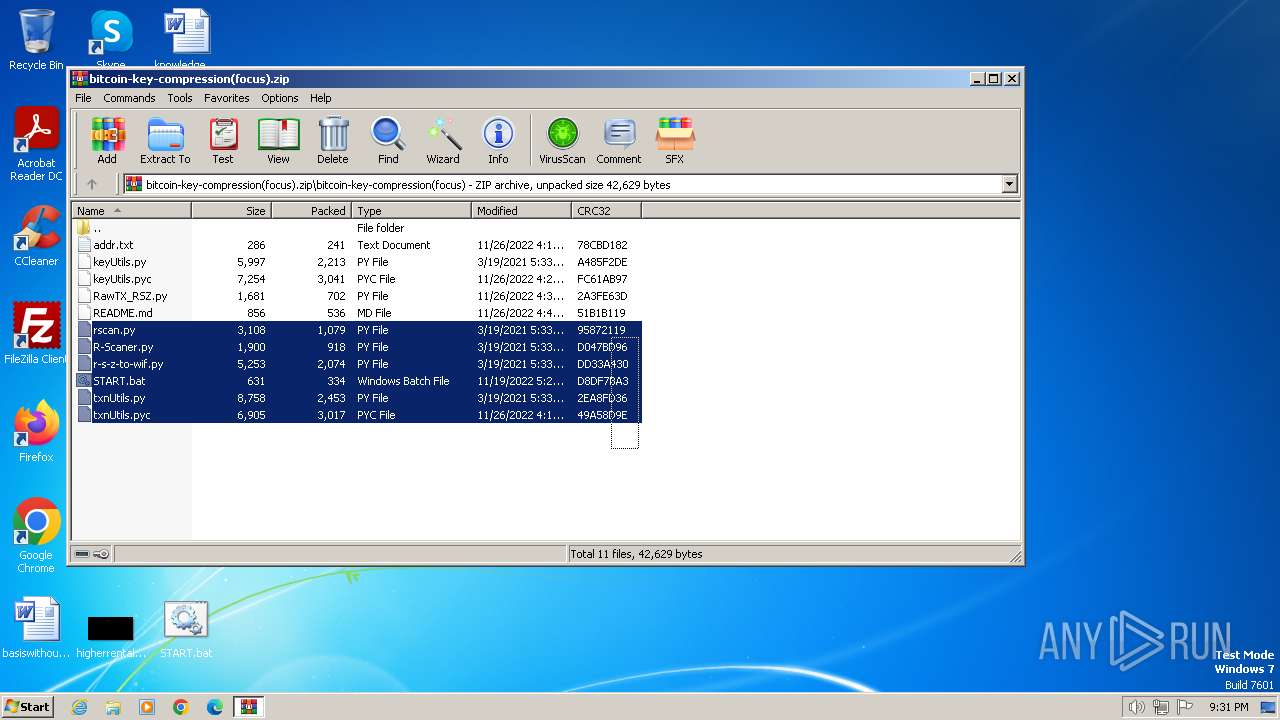Open the Help menu
The height and width of the screenshot is (720, 1280).
320,98
